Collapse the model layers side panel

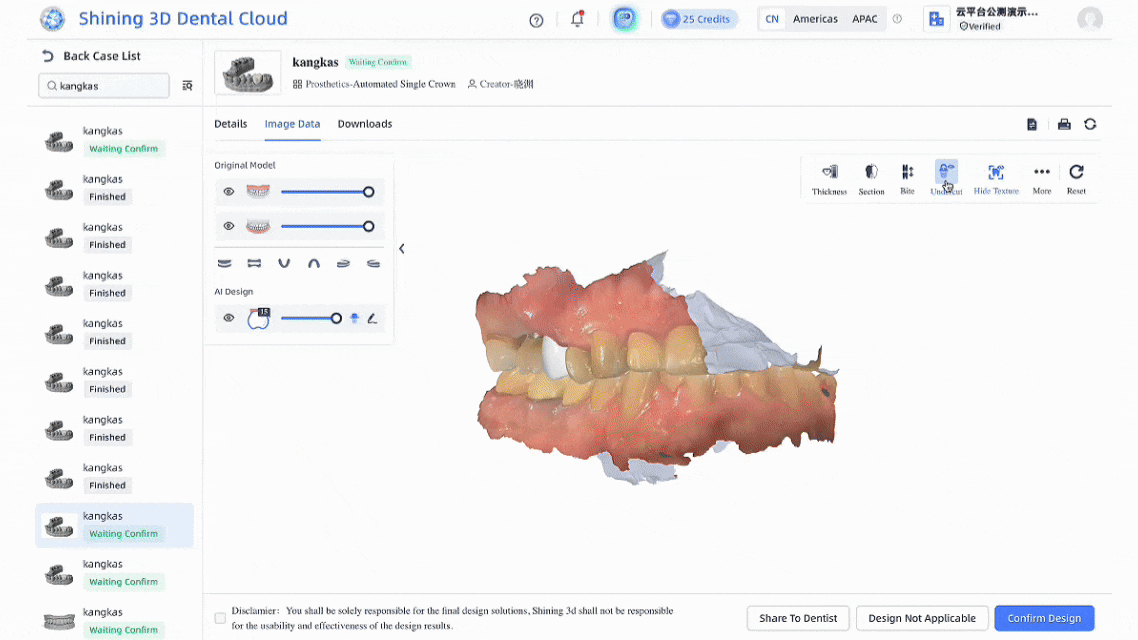[x=401, y=249]
